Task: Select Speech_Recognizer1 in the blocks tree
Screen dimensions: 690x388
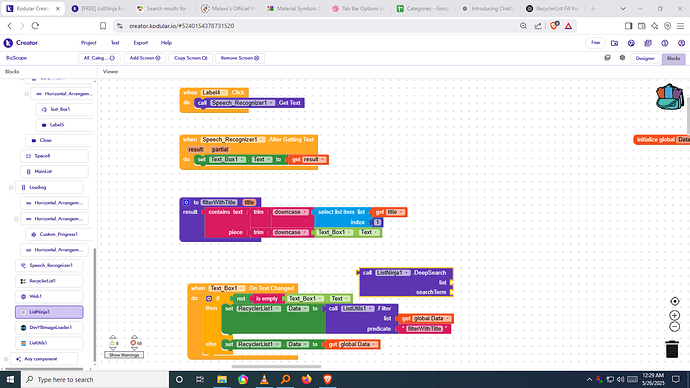Action: click(x=49, y=265)
